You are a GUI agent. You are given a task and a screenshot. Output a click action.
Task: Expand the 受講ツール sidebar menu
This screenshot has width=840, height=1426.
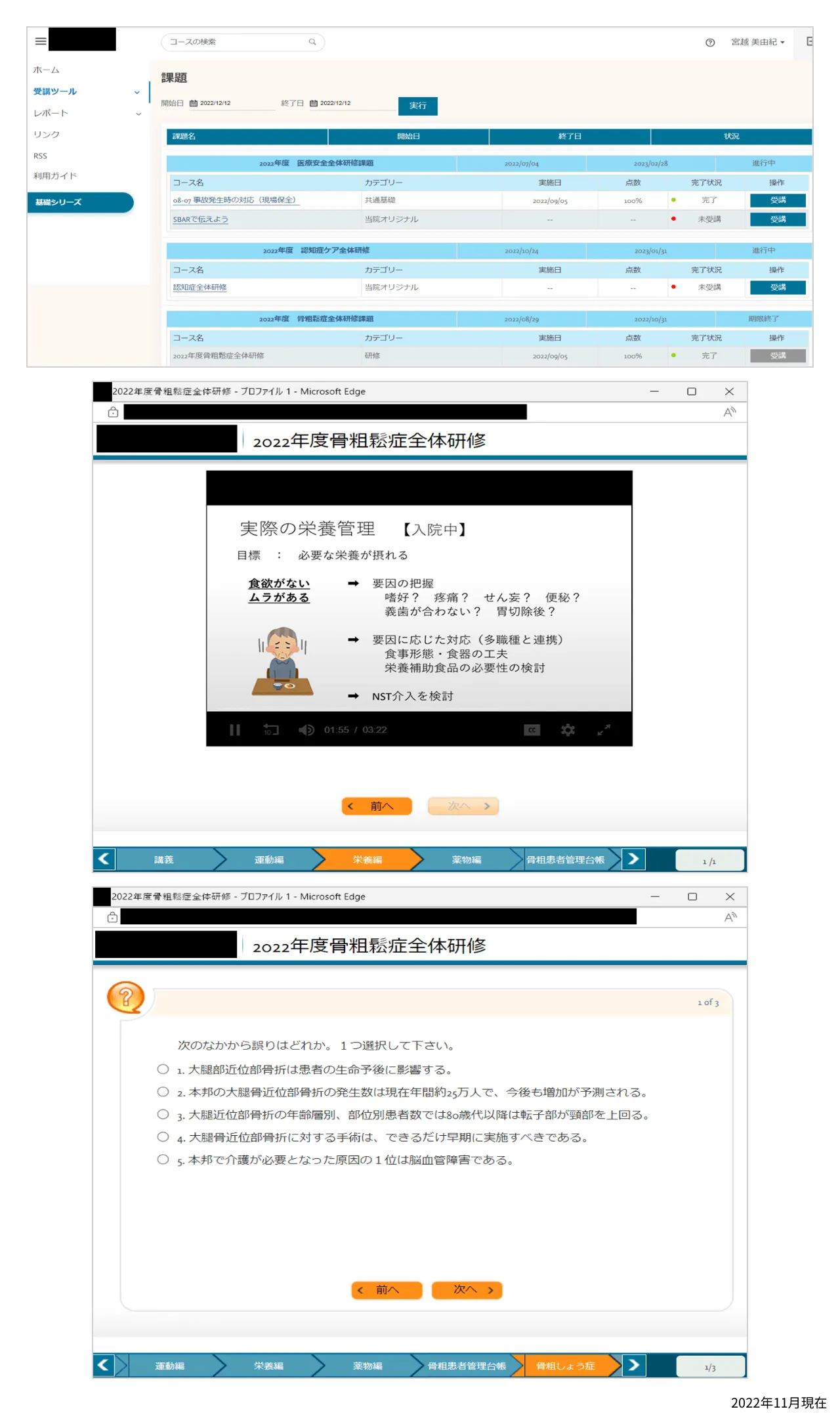(x=136, y=92)
